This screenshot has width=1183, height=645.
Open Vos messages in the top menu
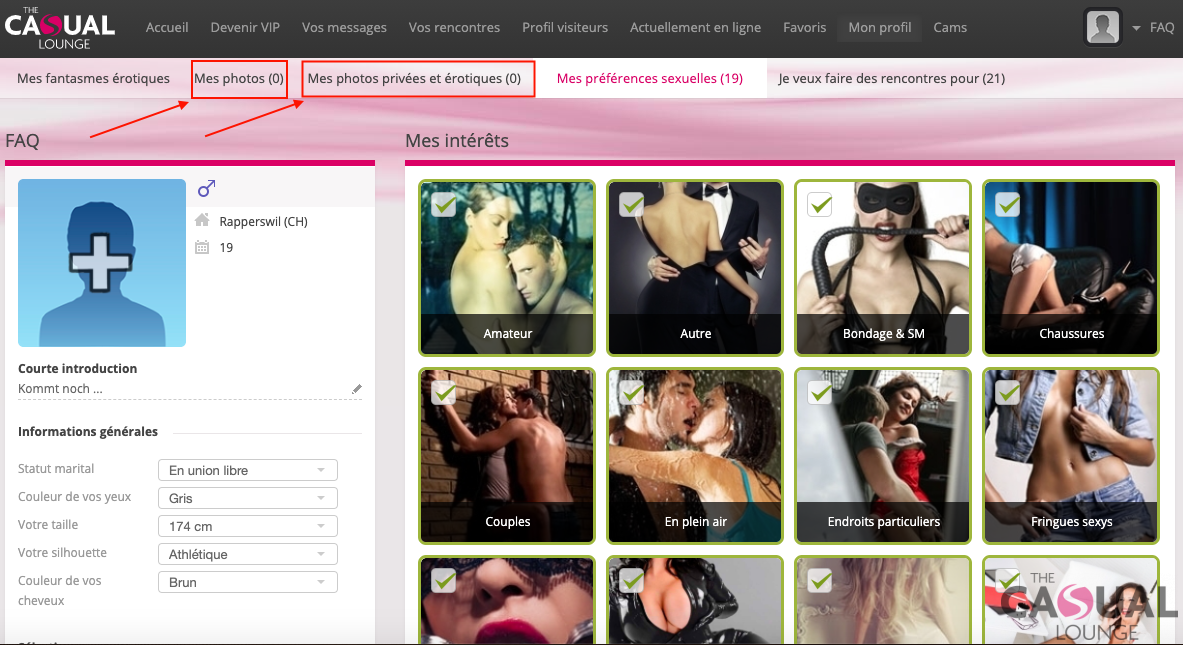[x=344, y=27]
